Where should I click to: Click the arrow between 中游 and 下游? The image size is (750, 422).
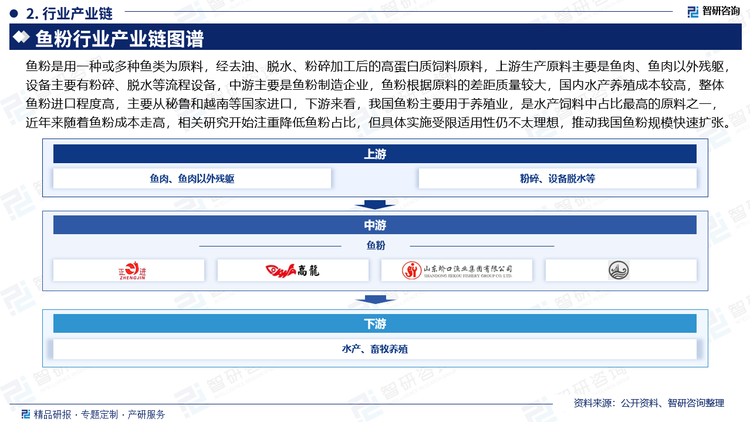point(375,300)
